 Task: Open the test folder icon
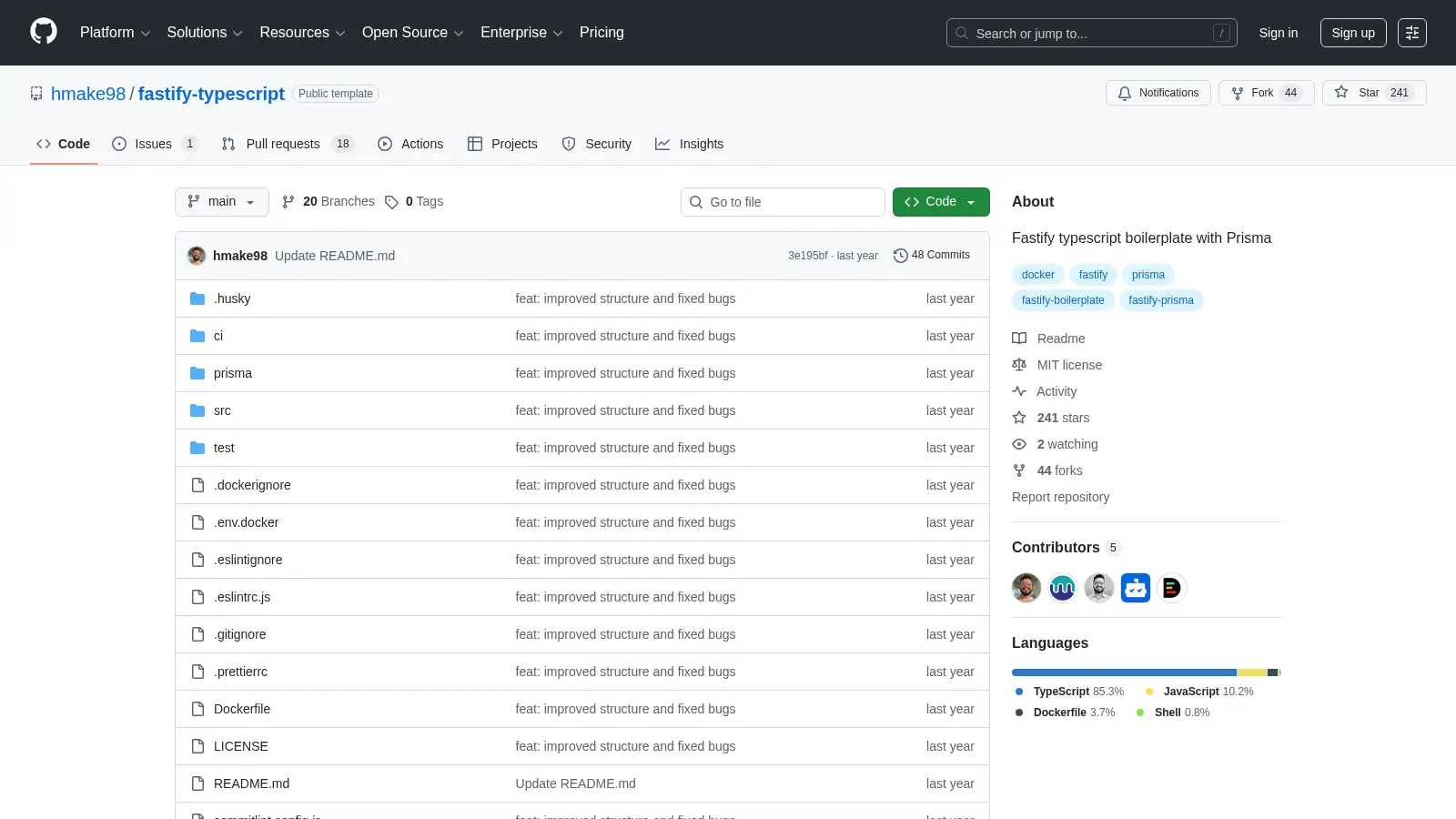point(197,448)
